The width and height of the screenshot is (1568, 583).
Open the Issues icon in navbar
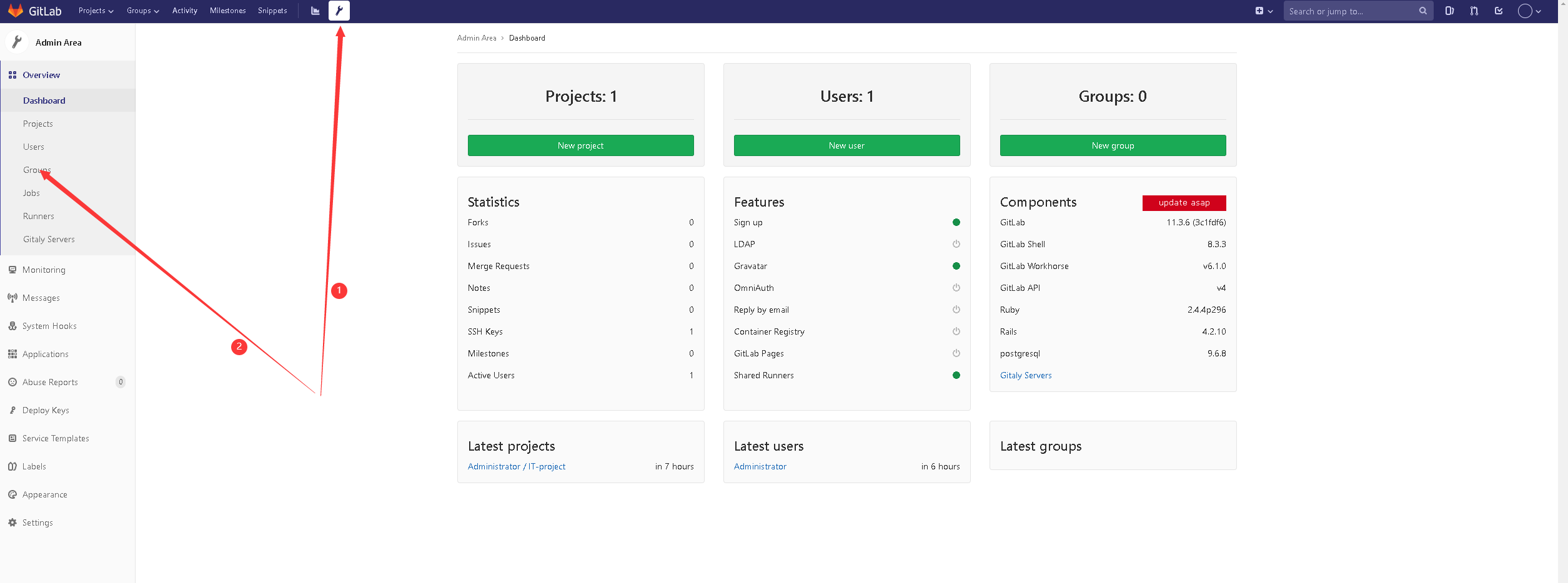pos(1449,11)
